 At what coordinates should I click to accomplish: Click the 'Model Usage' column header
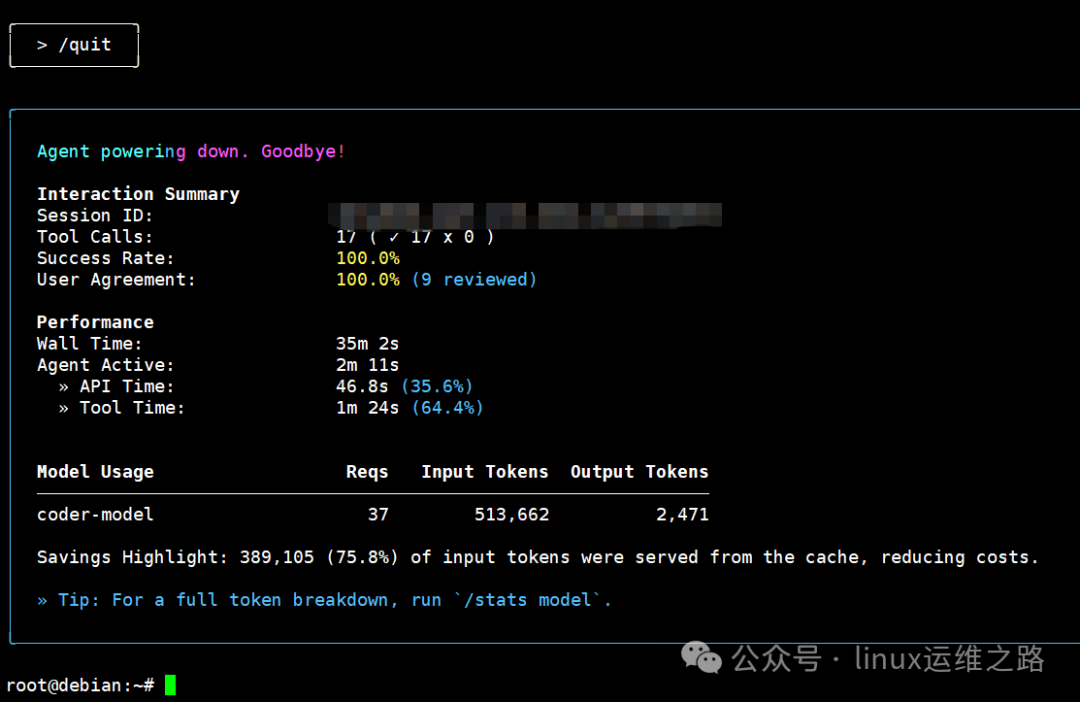tap(95, 472)
